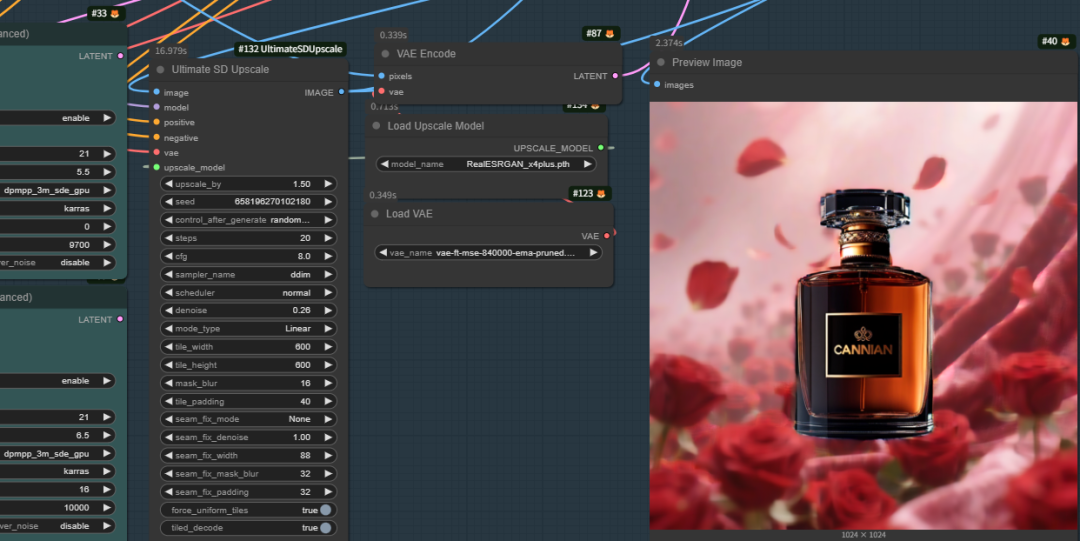This screenshot has height=541, width=1080.
Task: Click the seam_fix_denoise value field
Action: (x=248, y=437)
